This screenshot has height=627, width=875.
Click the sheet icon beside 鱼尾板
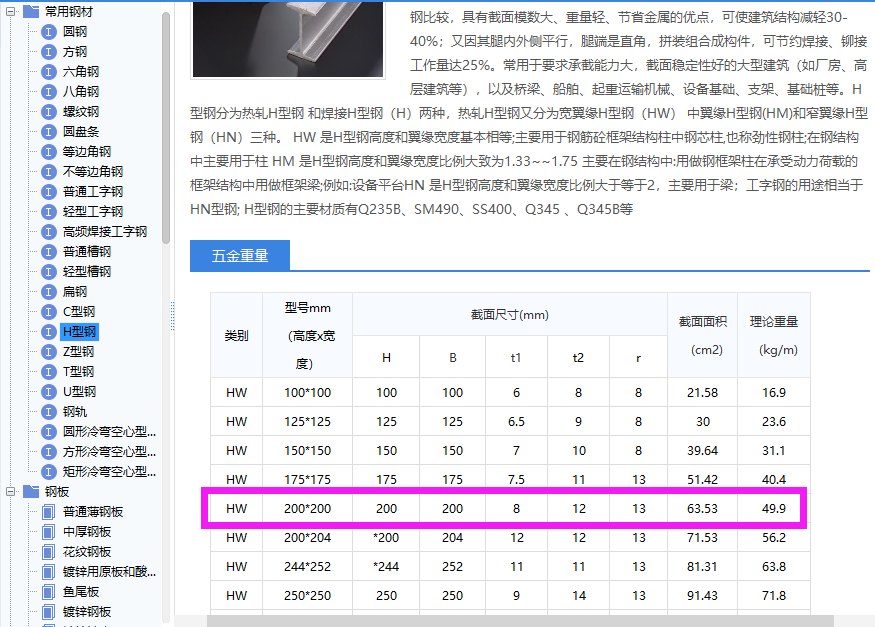tap(49, 592)
